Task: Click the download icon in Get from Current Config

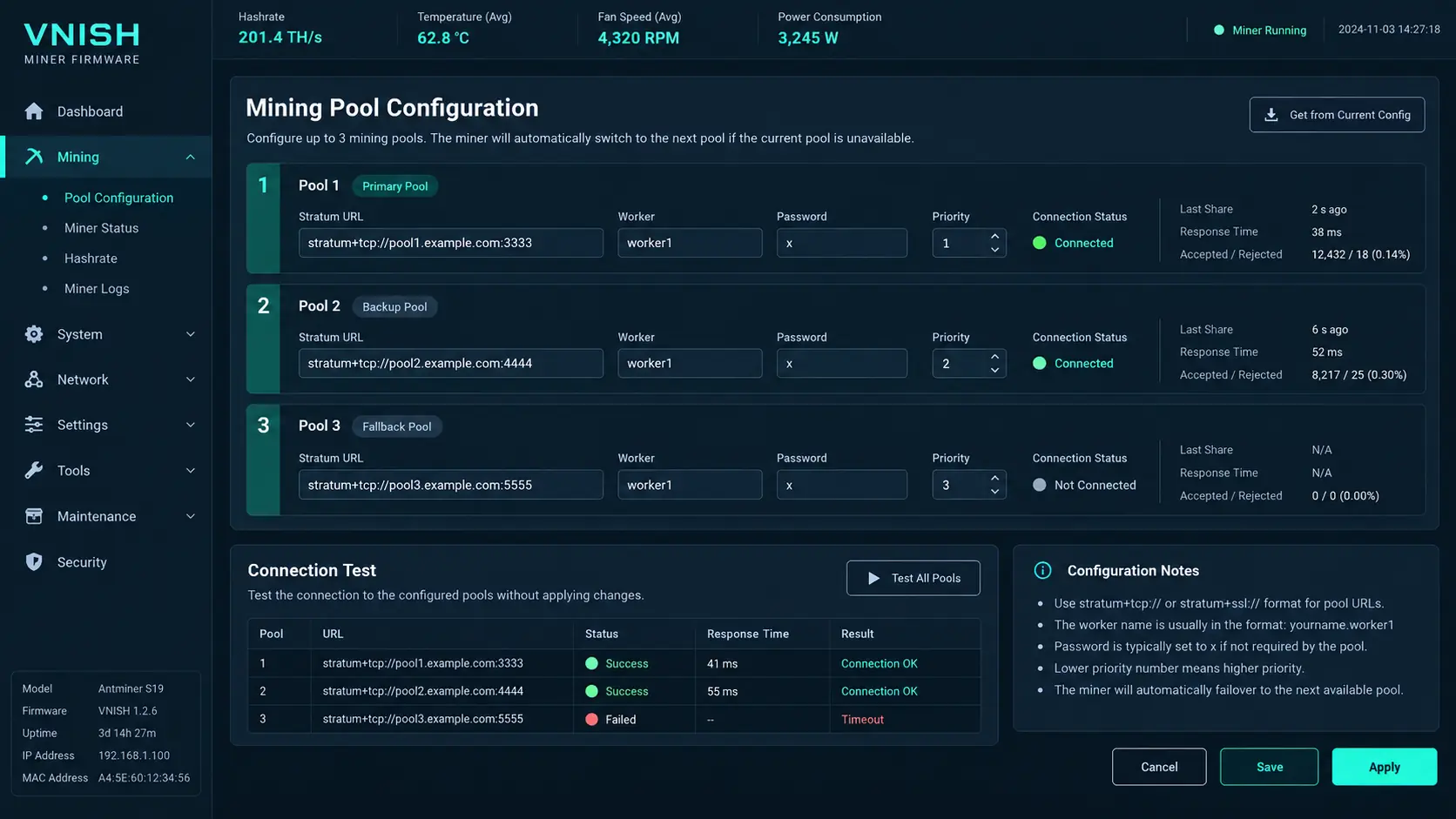Action: pos(1271,115)
